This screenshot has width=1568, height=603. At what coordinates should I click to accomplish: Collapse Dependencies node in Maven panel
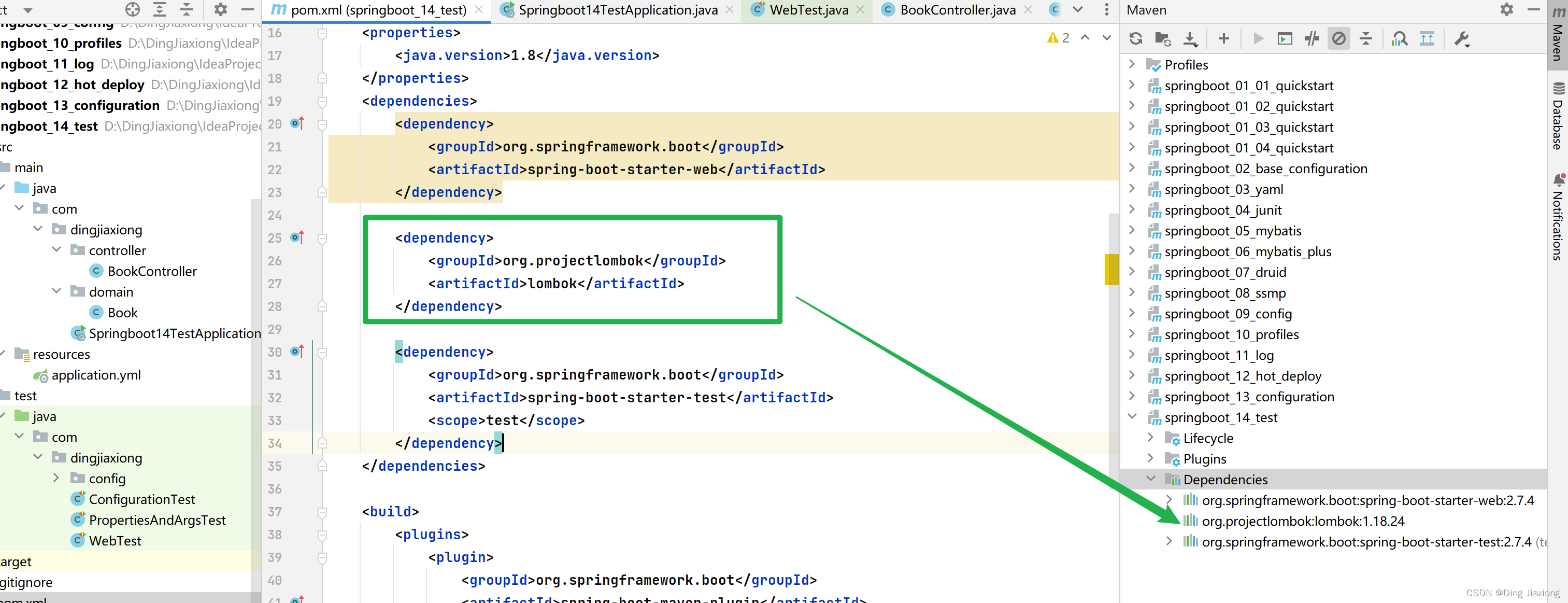pos(1150,479)
